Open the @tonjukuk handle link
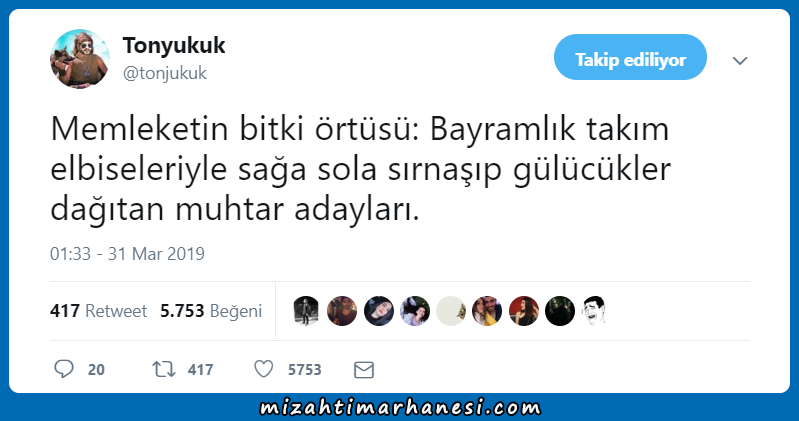The height and width of the screenshot is (421, 799). click(165, 73)
